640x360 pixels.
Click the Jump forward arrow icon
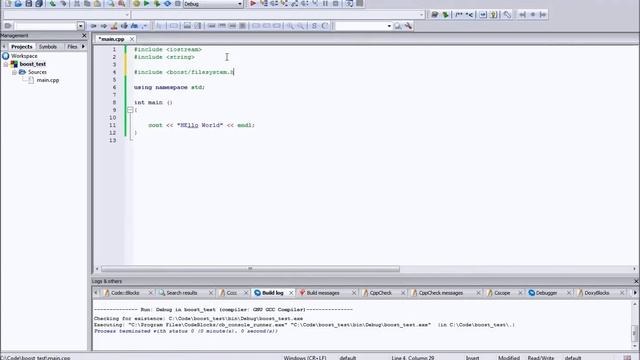(103, 26)
